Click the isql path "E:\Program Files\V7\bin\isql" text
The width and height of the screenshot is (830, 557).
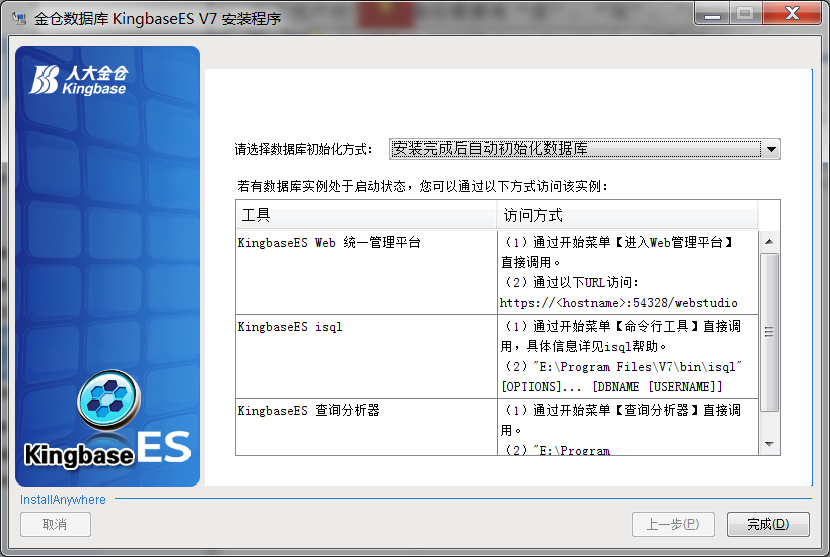[638, 366]
